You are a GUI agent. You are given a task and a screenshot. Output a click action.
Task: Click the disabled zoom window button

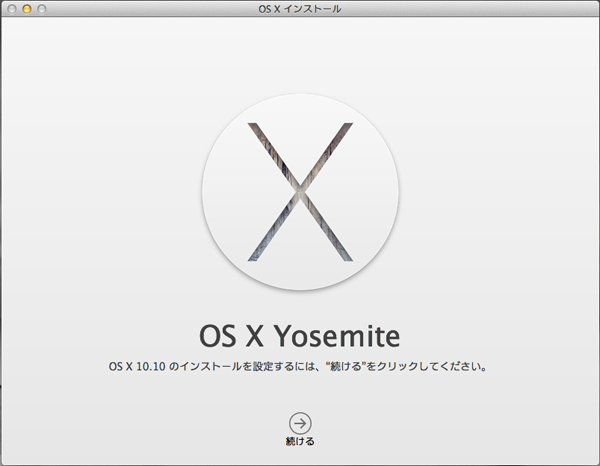pos(42,8)
